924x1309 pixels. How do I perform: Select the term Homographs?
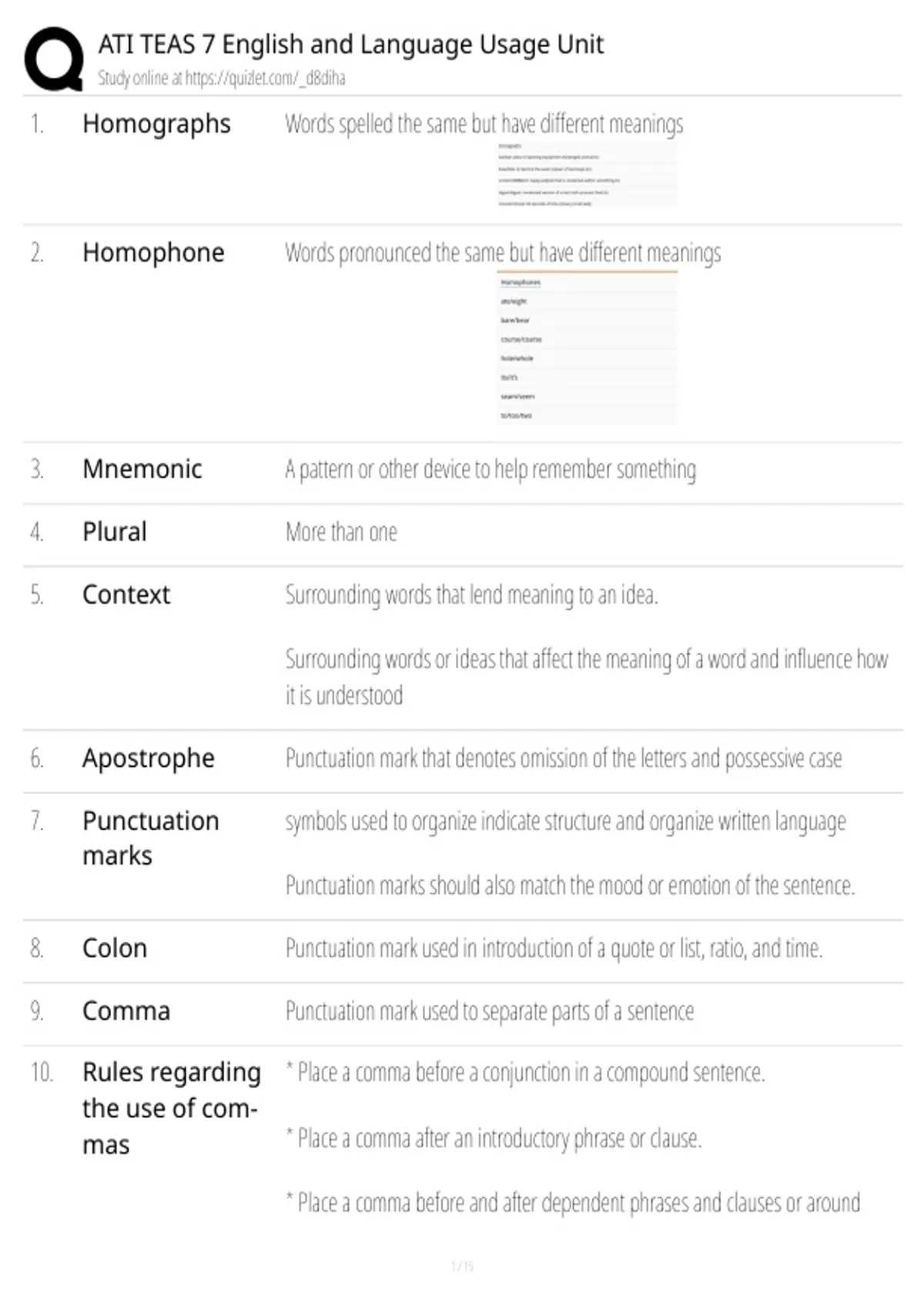click(x=156, y=124)
